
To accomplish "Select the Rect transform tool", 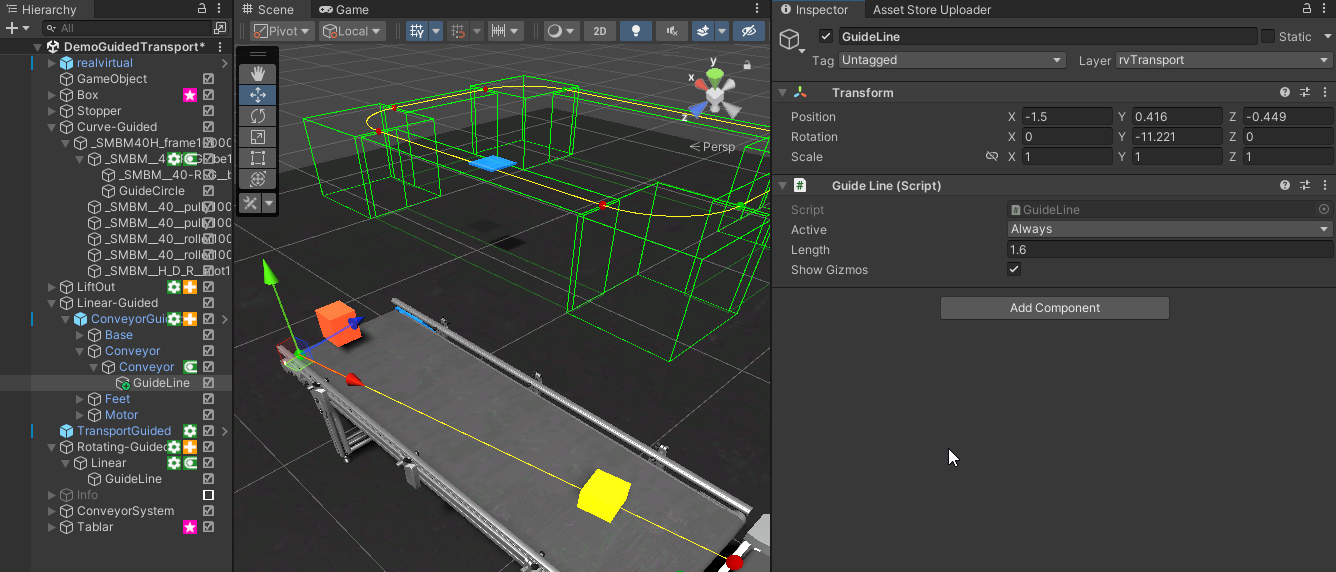I will pyautogui.click(x=258, y=158).
